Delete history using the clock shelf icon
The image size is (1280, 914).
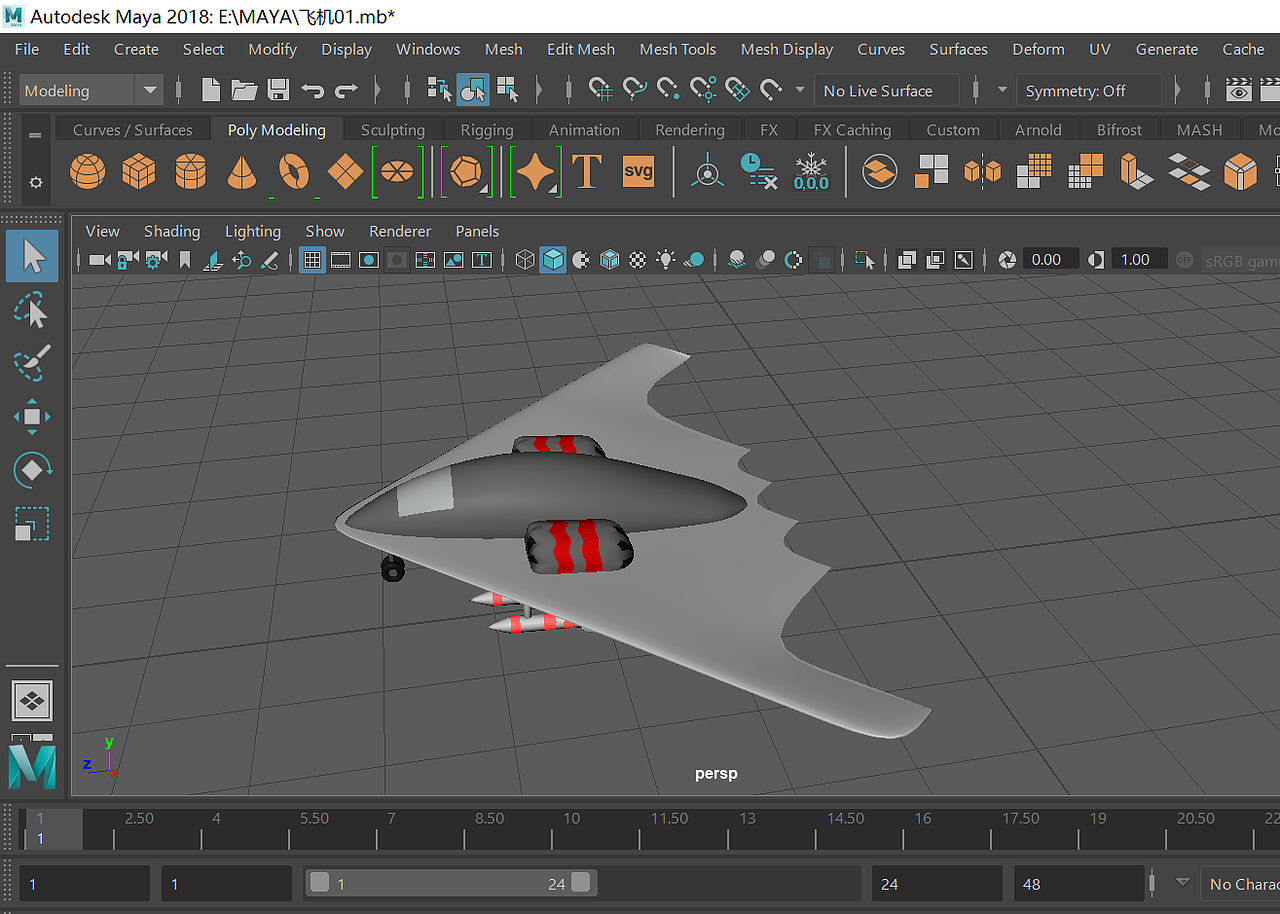coord(758,172)
